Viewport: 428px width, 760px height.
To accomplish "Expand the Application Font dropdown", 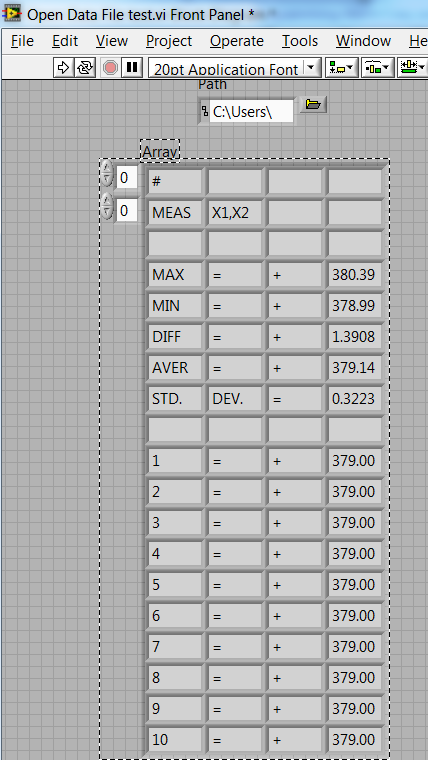I will [x=311, y=68].
